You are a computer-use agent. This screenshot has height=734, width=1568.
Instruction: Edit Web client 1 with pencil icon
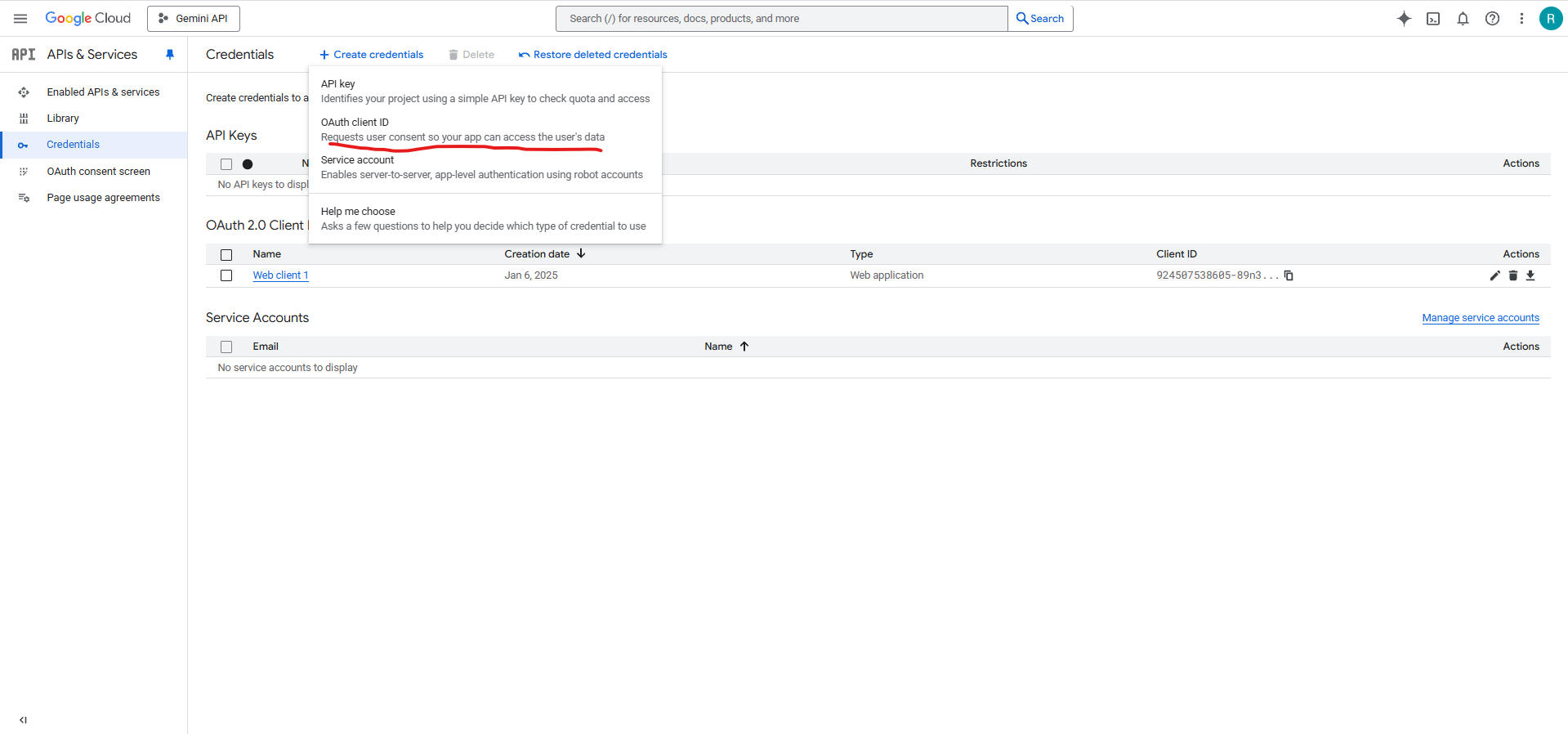(1494, 275)
